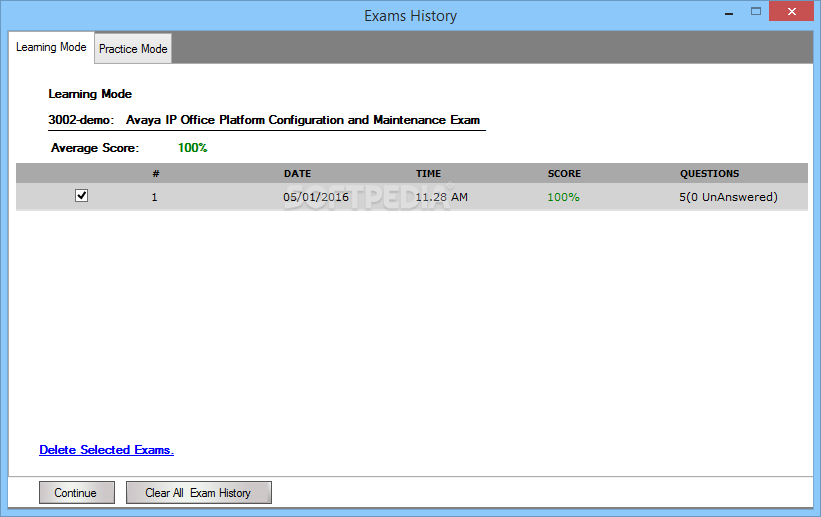The height and width of the screenshot is (517, 821).
Task: Click the exam number 1 cell
Action: pos(154,197)
